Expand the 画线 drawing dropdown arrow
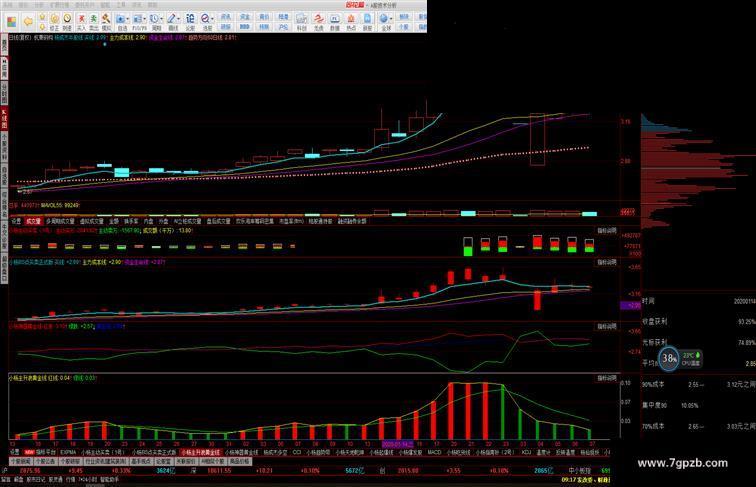756x487 pixels. point(179,19)
